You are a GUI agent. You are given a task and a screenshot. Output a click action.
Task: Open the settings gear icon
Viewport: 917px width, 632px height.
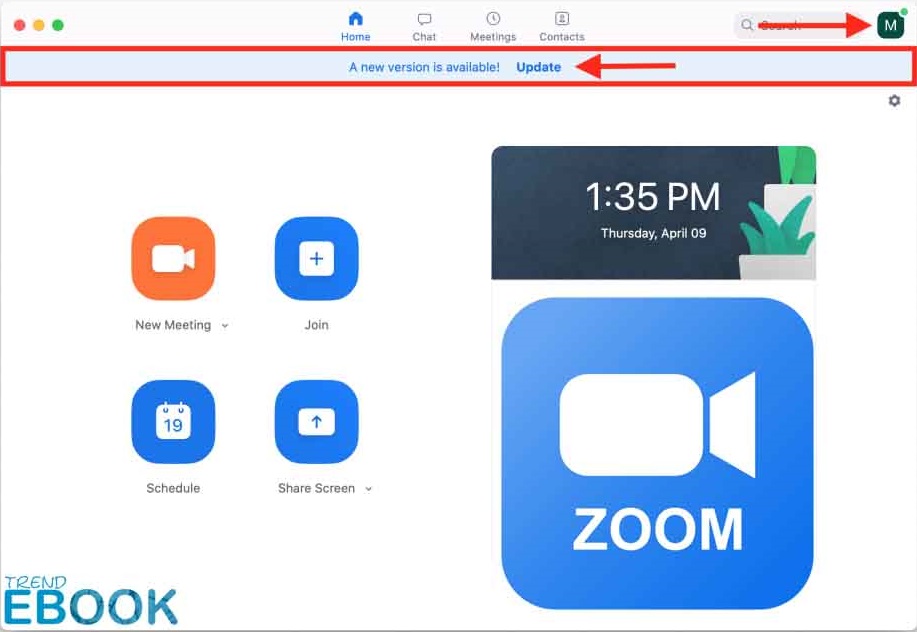tap(894, 101)
